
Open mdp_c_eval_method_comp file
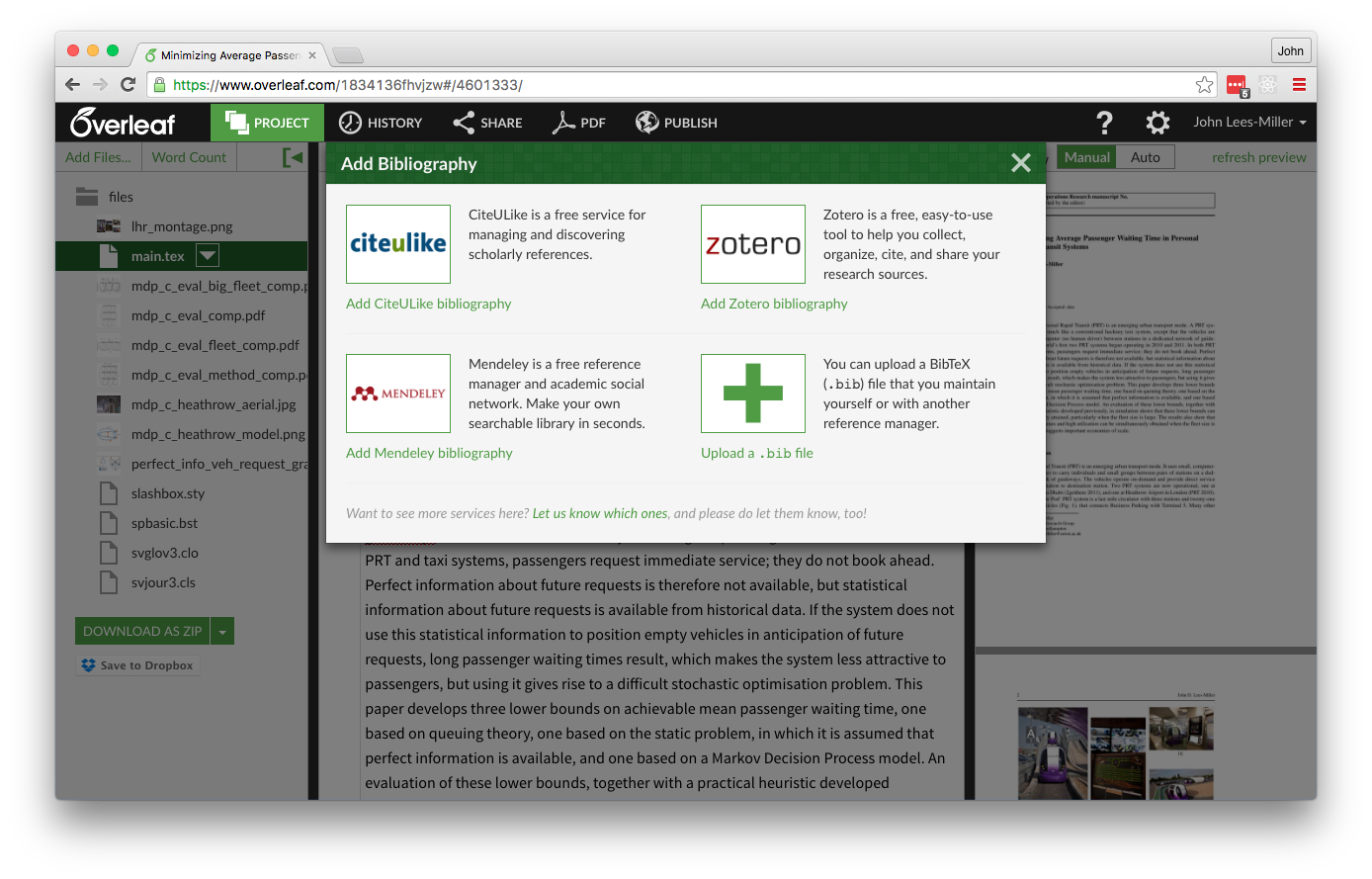coord(202,375)
